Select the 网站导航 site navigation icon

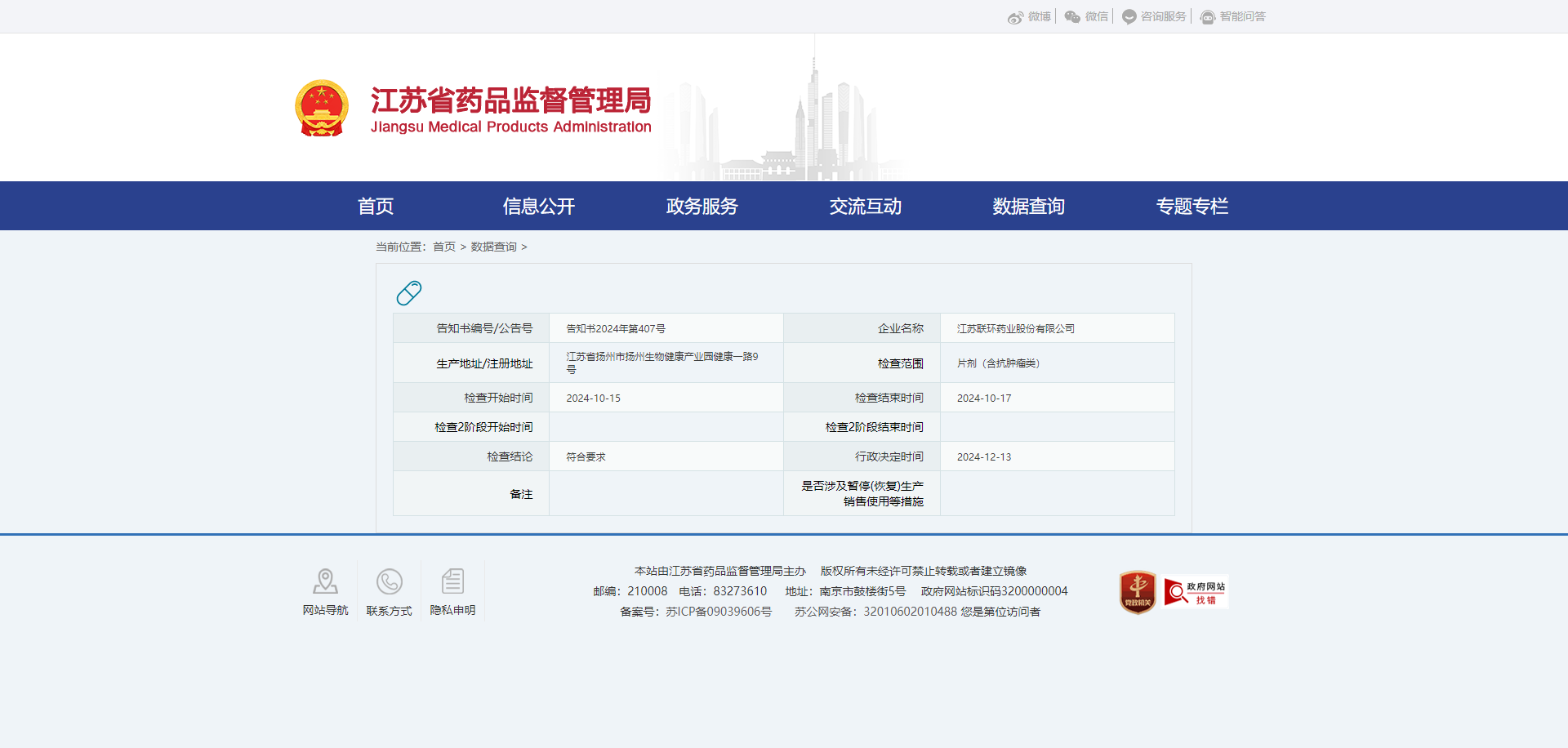325,581
